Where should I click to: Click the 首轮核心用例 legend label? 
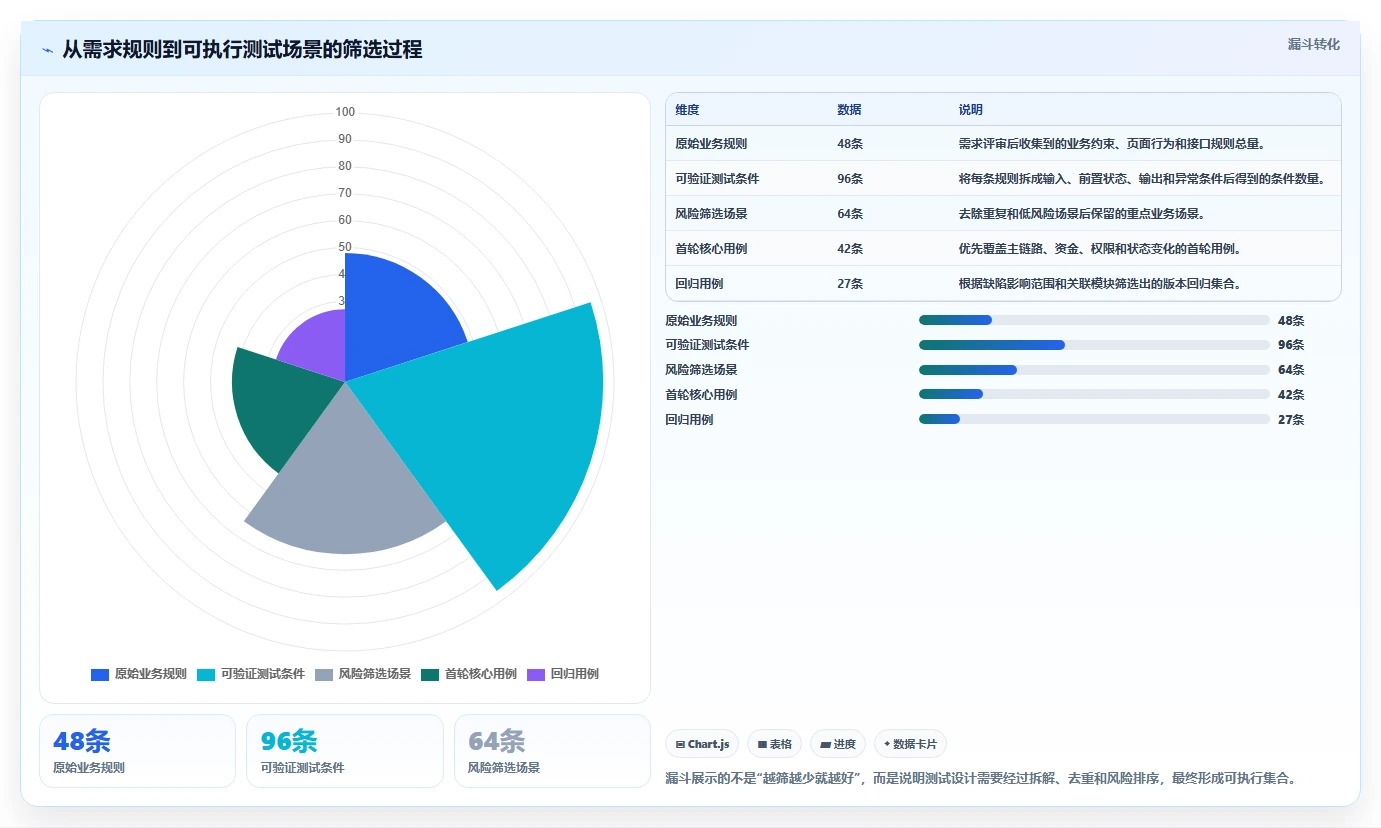481,675
